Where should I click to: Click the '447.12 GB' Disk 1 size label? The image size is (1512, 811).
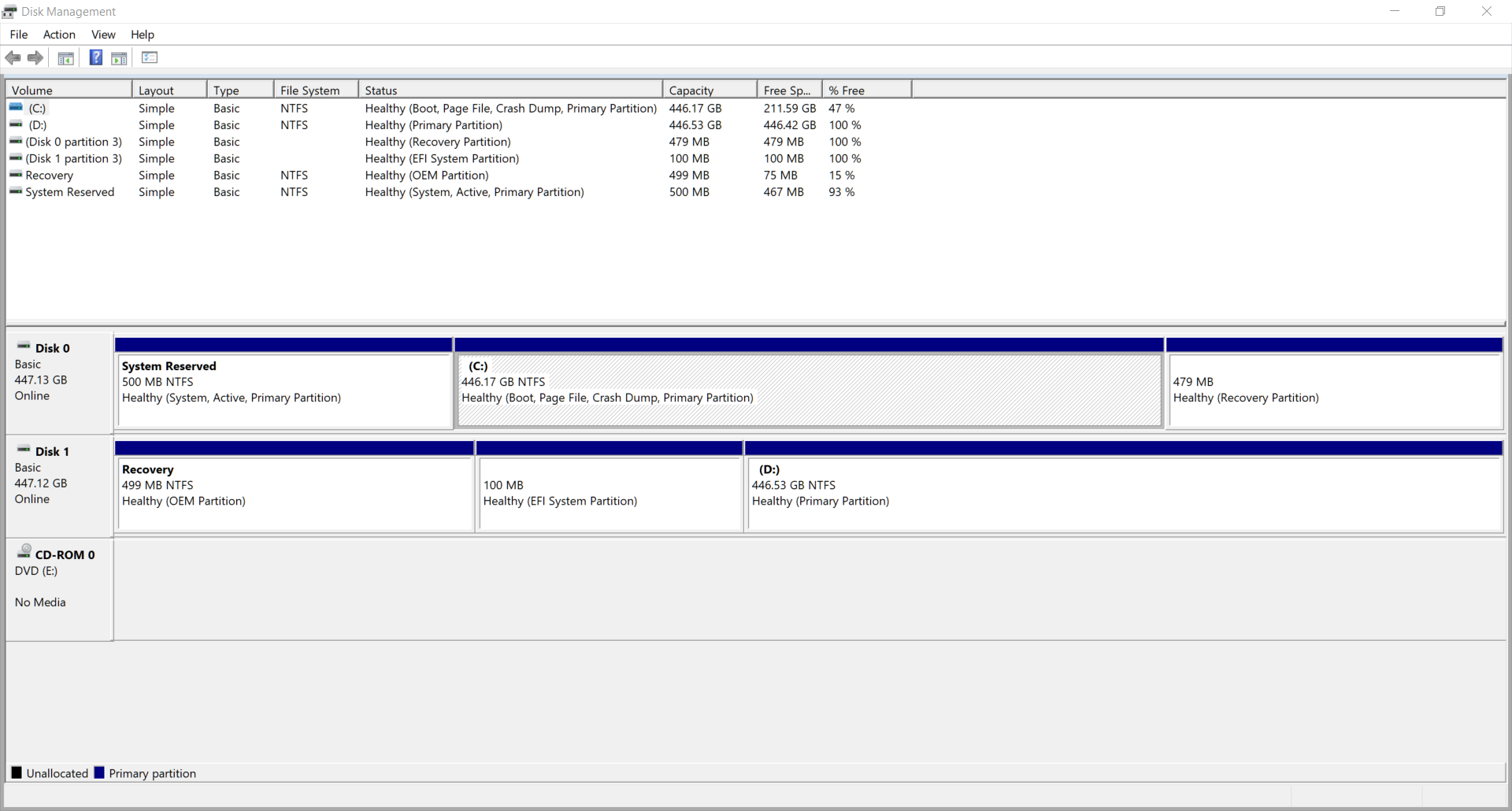point(41,483)
